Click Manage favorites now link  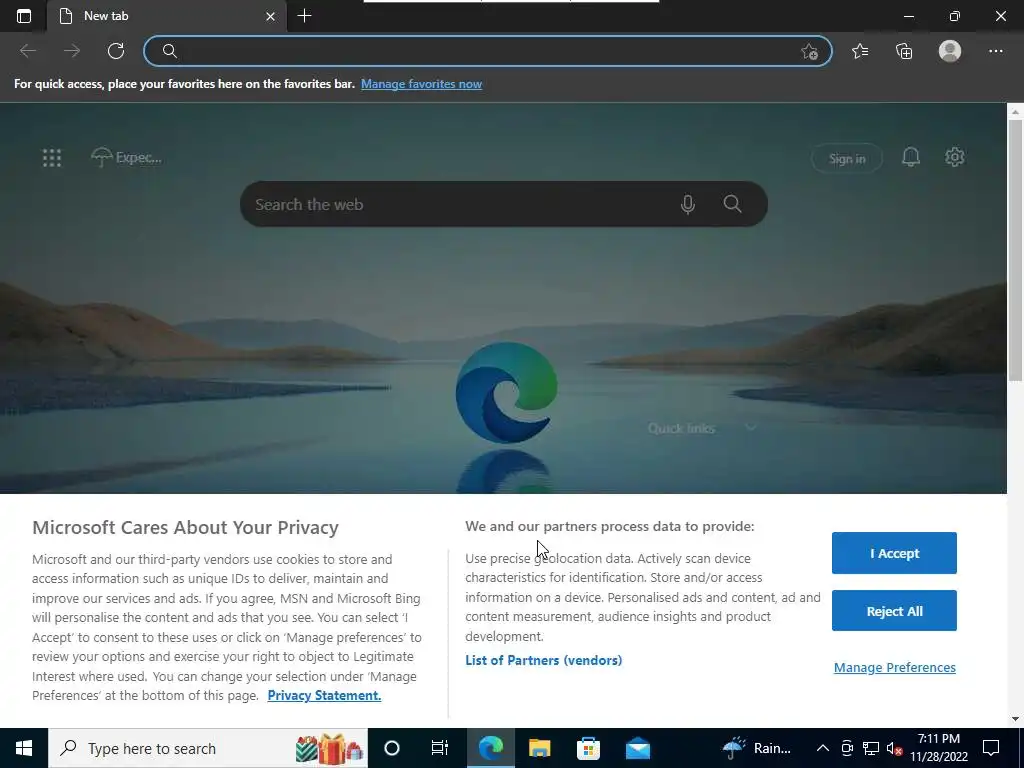[x=421, y=84]
